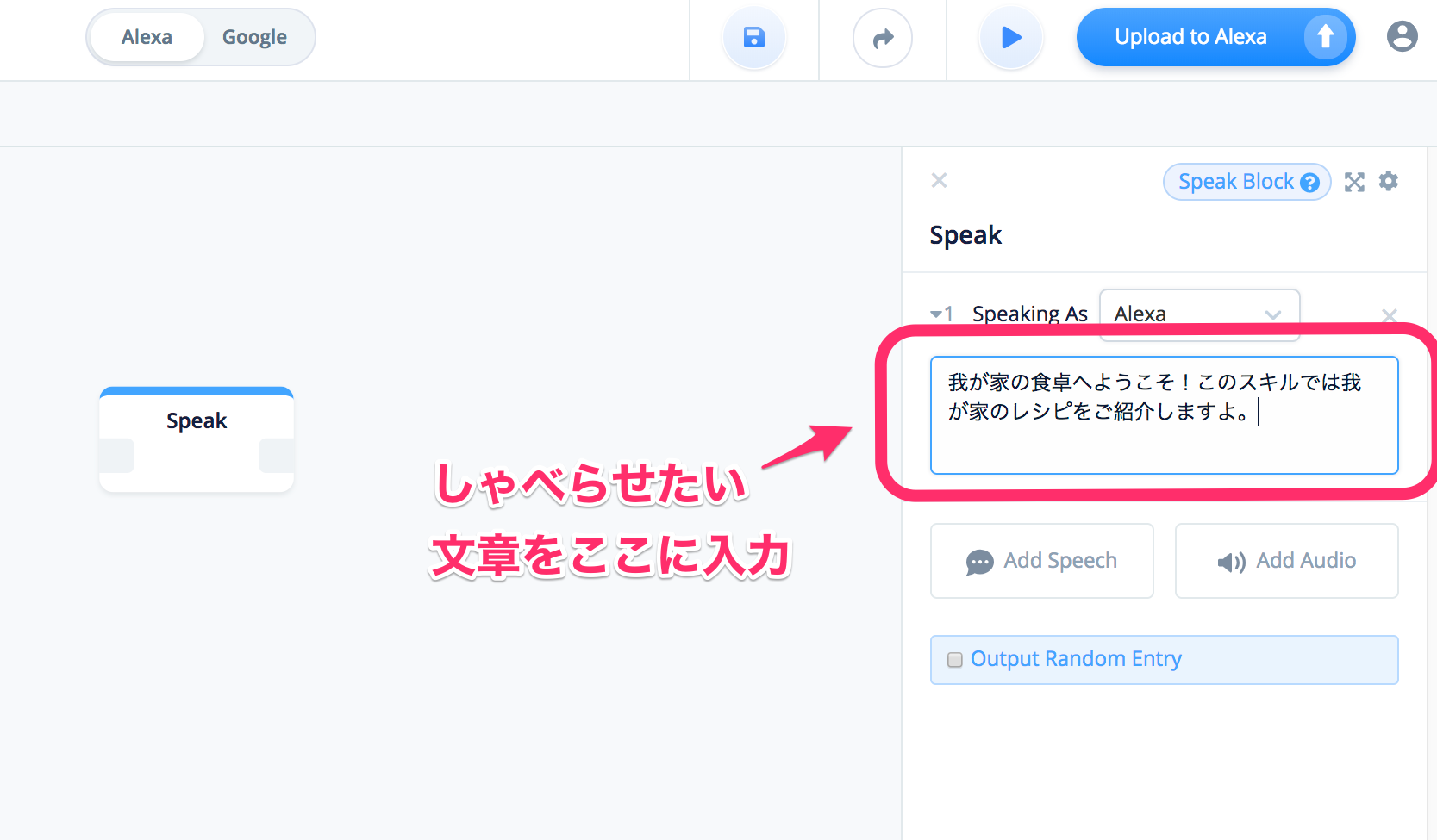Switch platform to Google

(254, 37)
